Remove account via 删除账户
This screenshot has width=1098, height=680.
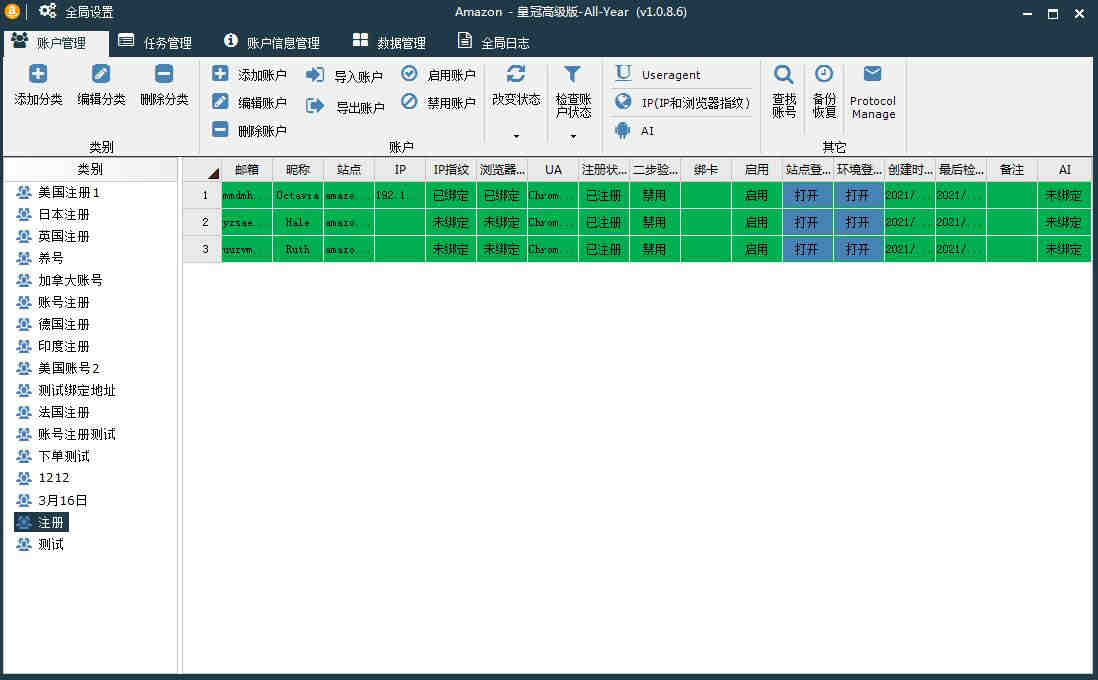[249, 130]
